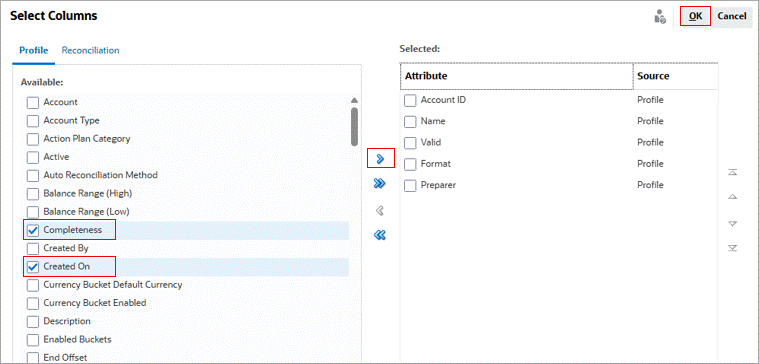Click the Move selected item right arrow
759x364 pixels.
click(380, 159)
